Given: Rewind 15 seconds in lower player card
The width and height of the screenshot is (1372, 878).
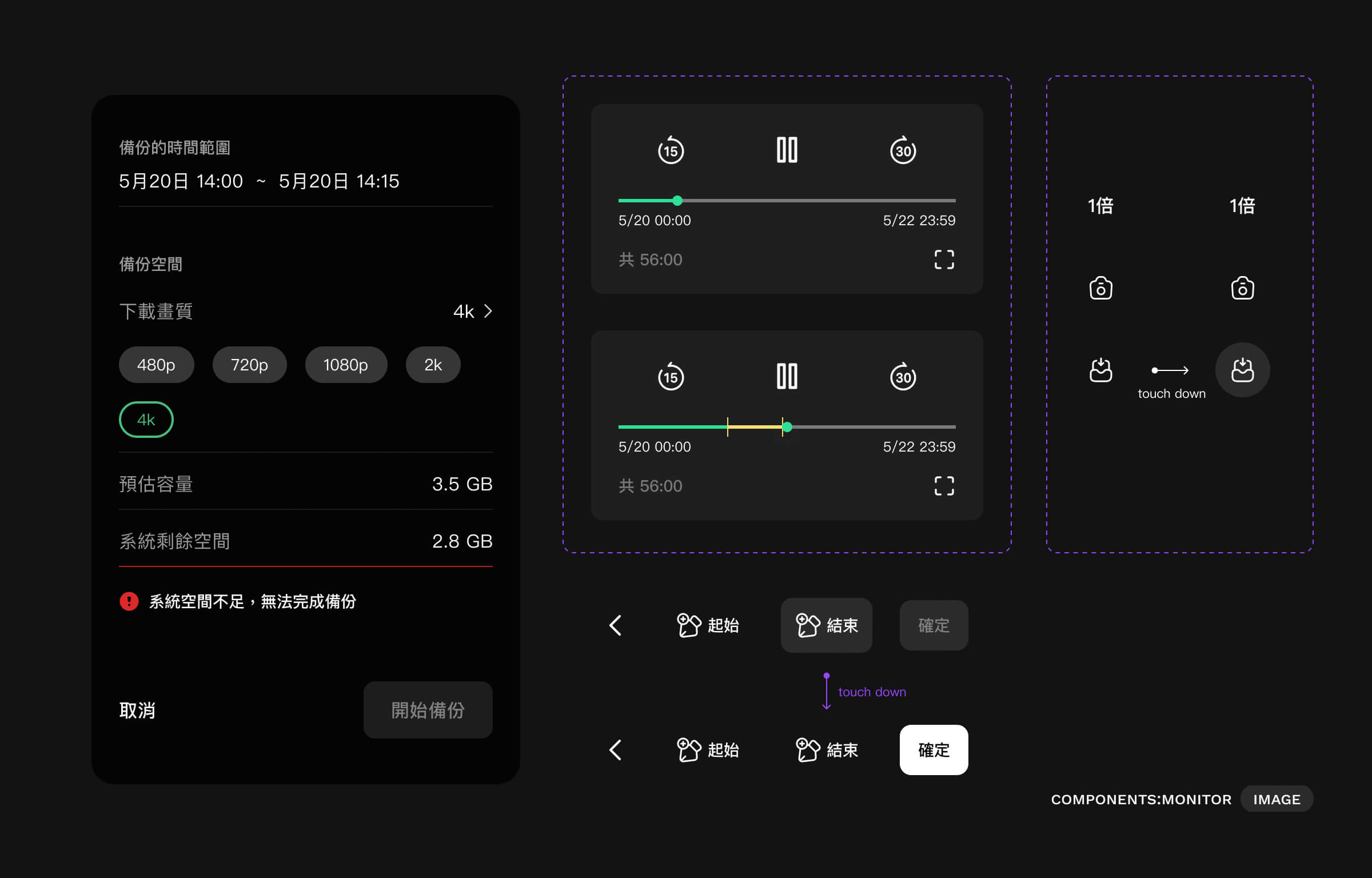Looking at the screenshot, I should [x=671, y=376].
